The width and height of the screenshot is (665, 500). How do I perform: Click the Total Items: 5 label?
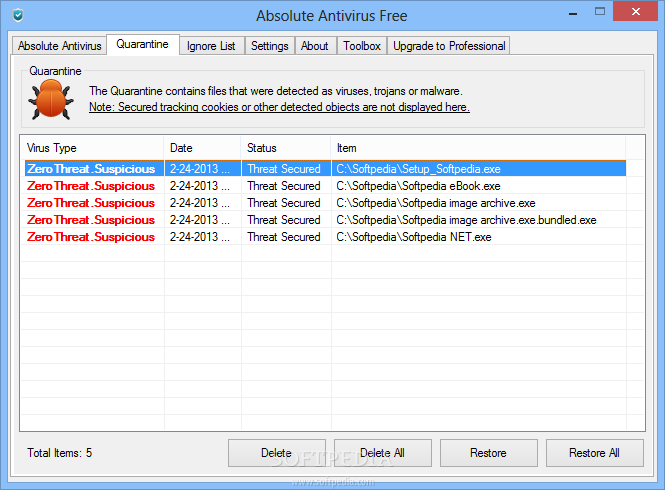click(x=59, y=453)
